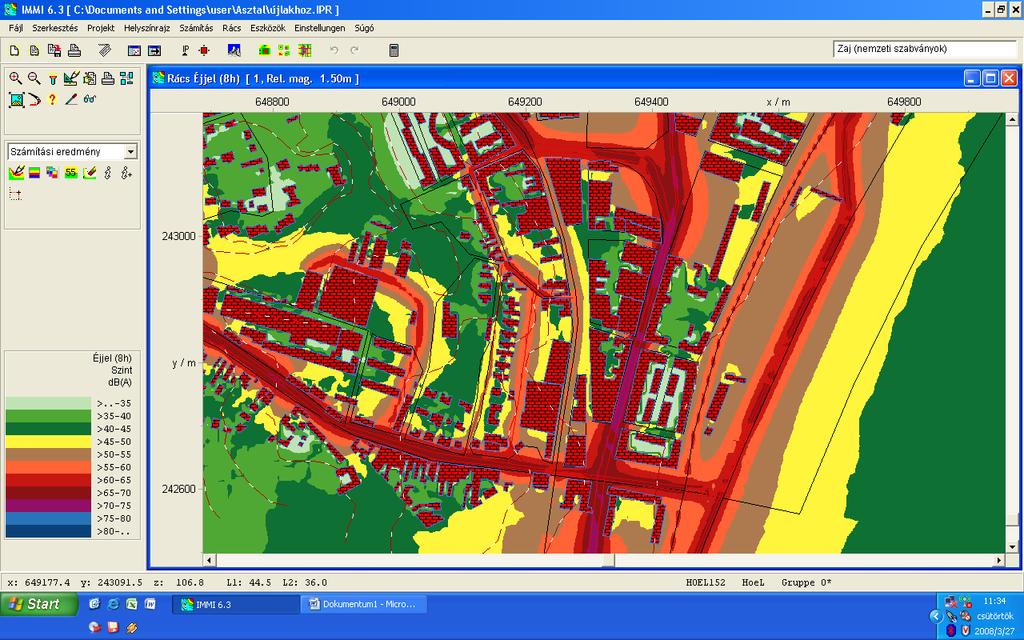Open the Számítási eredmény dropdown

[x=72, y=152]
